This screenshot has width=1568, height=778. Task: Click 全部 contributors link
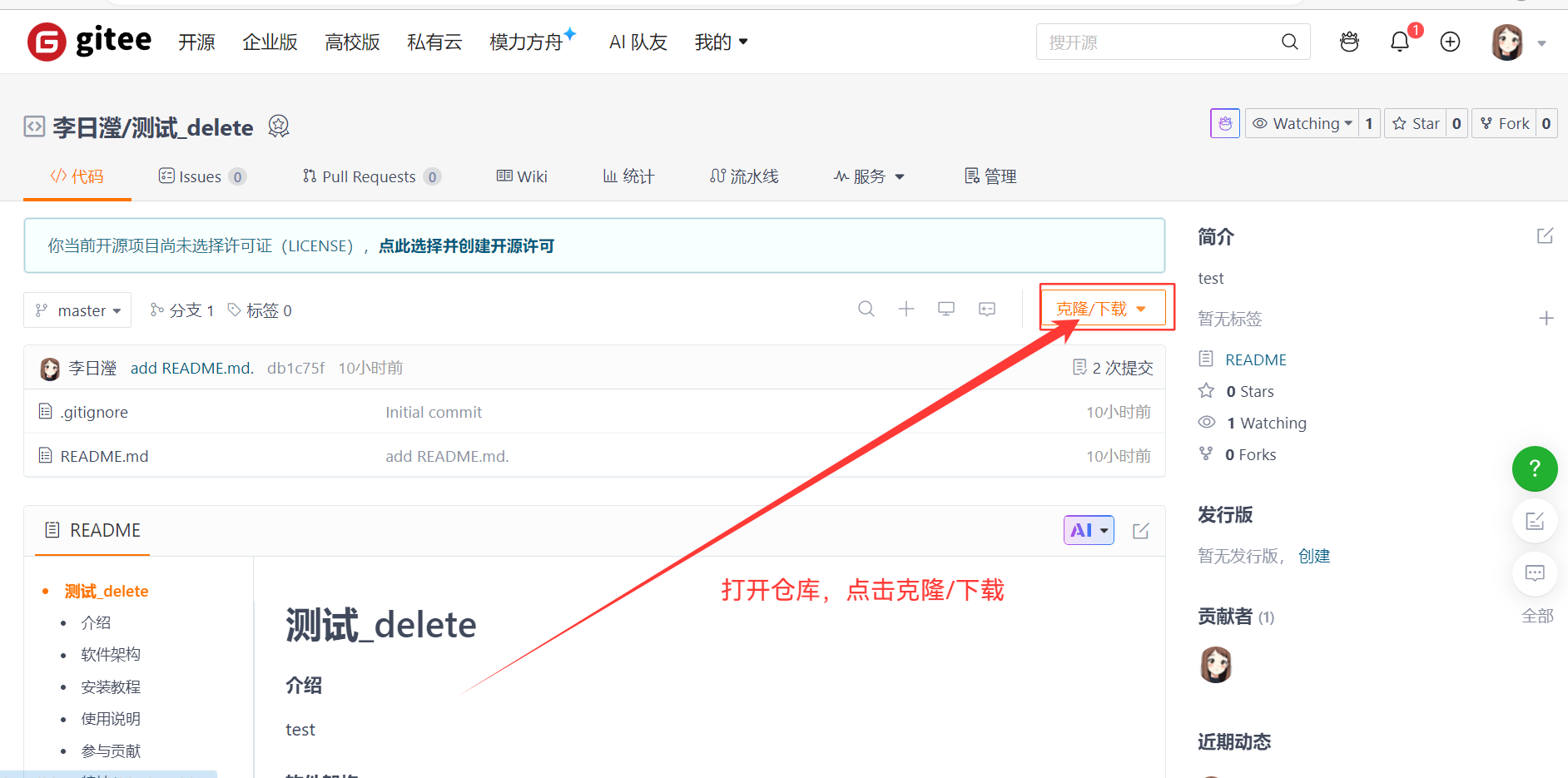tap(1537, 616)
